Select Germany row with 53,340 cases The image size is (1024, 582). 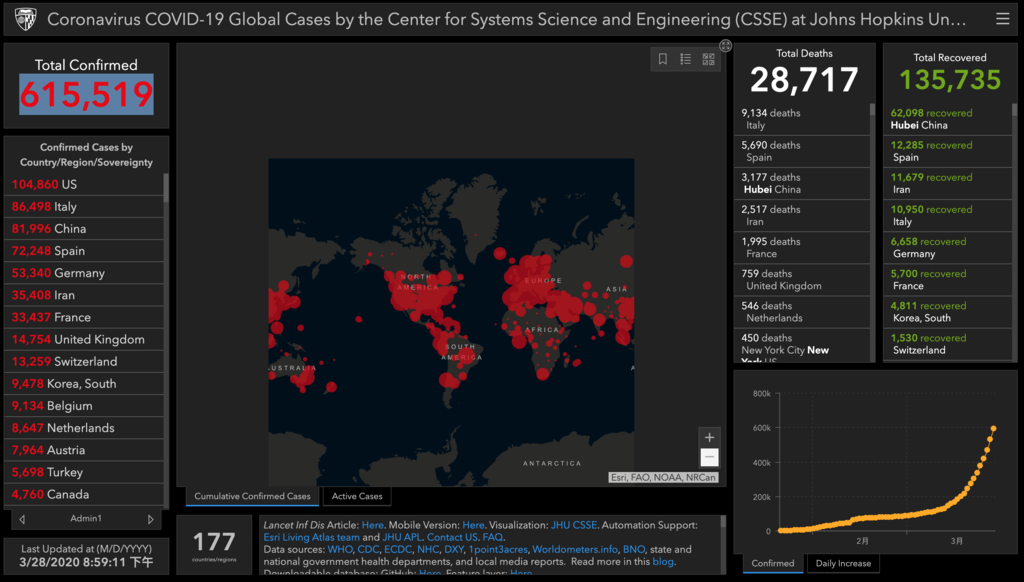pos(84,273)
